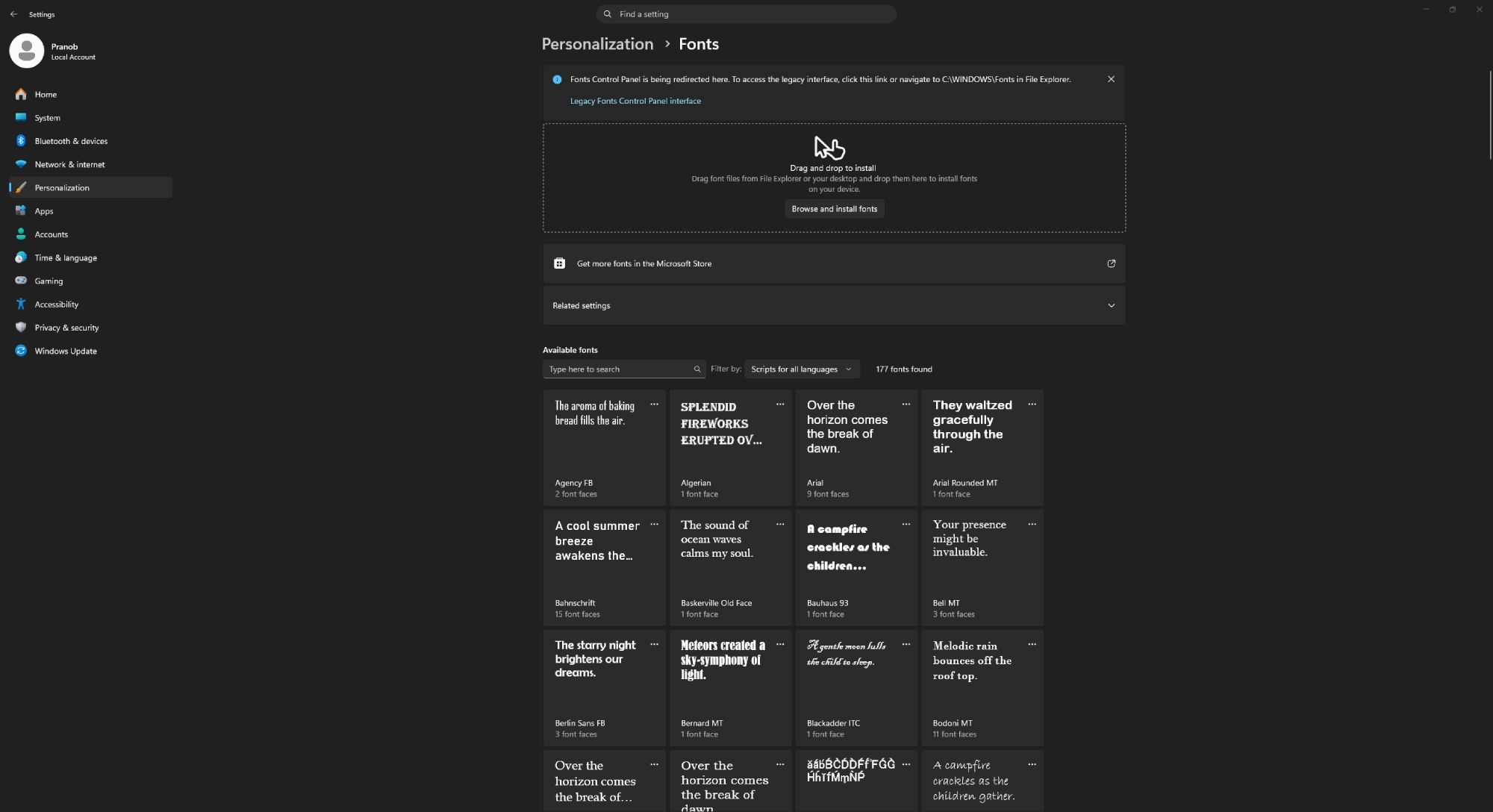Click the 'Available fonts' heading
The width and height of the screenshot is (1493, 812).
[x=570, y=350]
